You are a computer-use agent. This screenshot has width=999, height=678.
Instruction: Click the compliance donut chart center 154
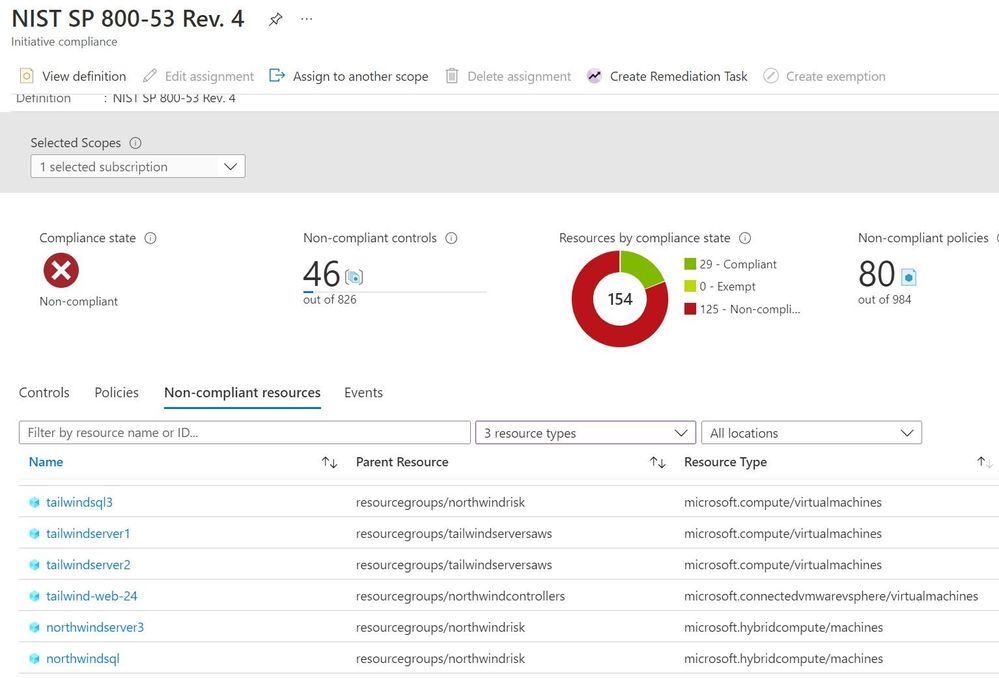coord(620,299)
